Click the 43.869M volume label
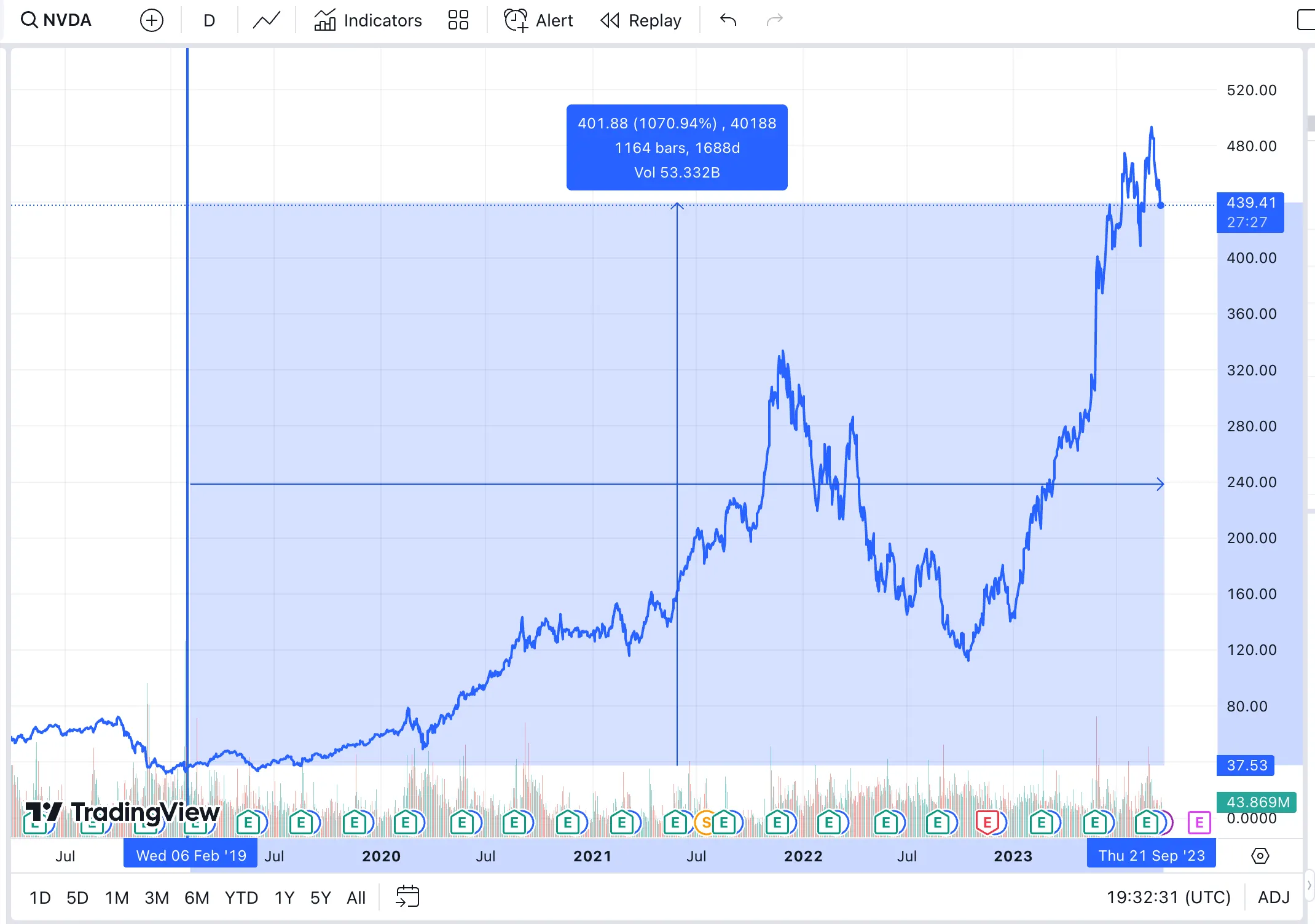1315x924 pixels. [x=1256, y=802]
